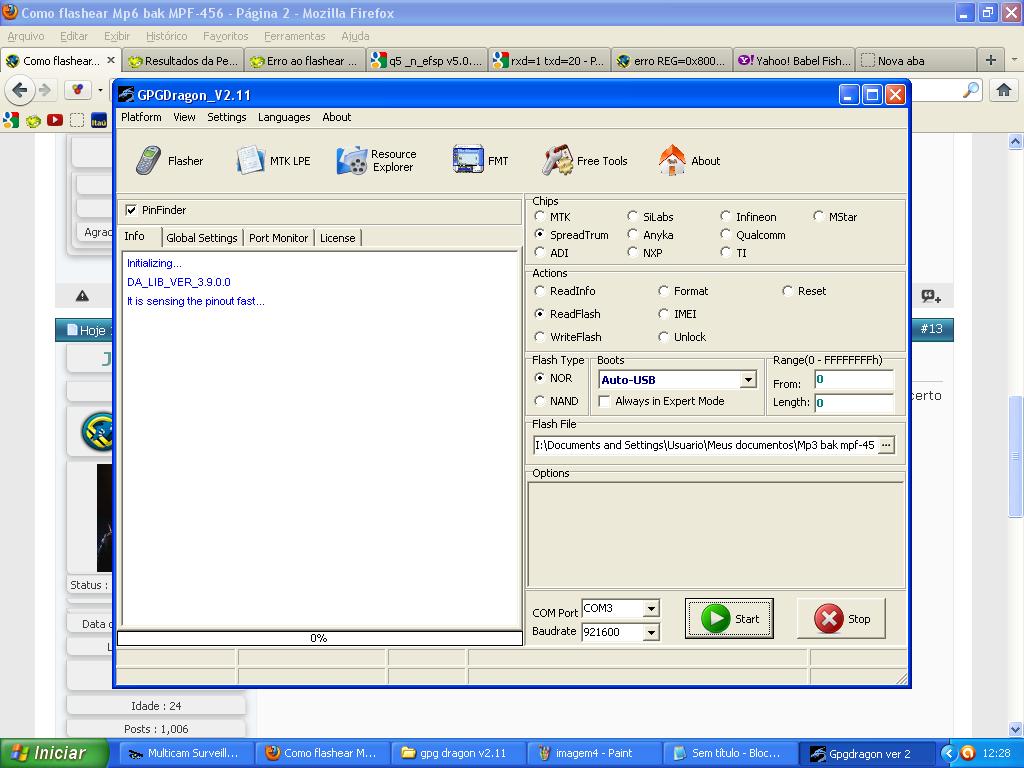
Task: Open the Itaú bookmark icon
Action: click(x=99, y=120)
